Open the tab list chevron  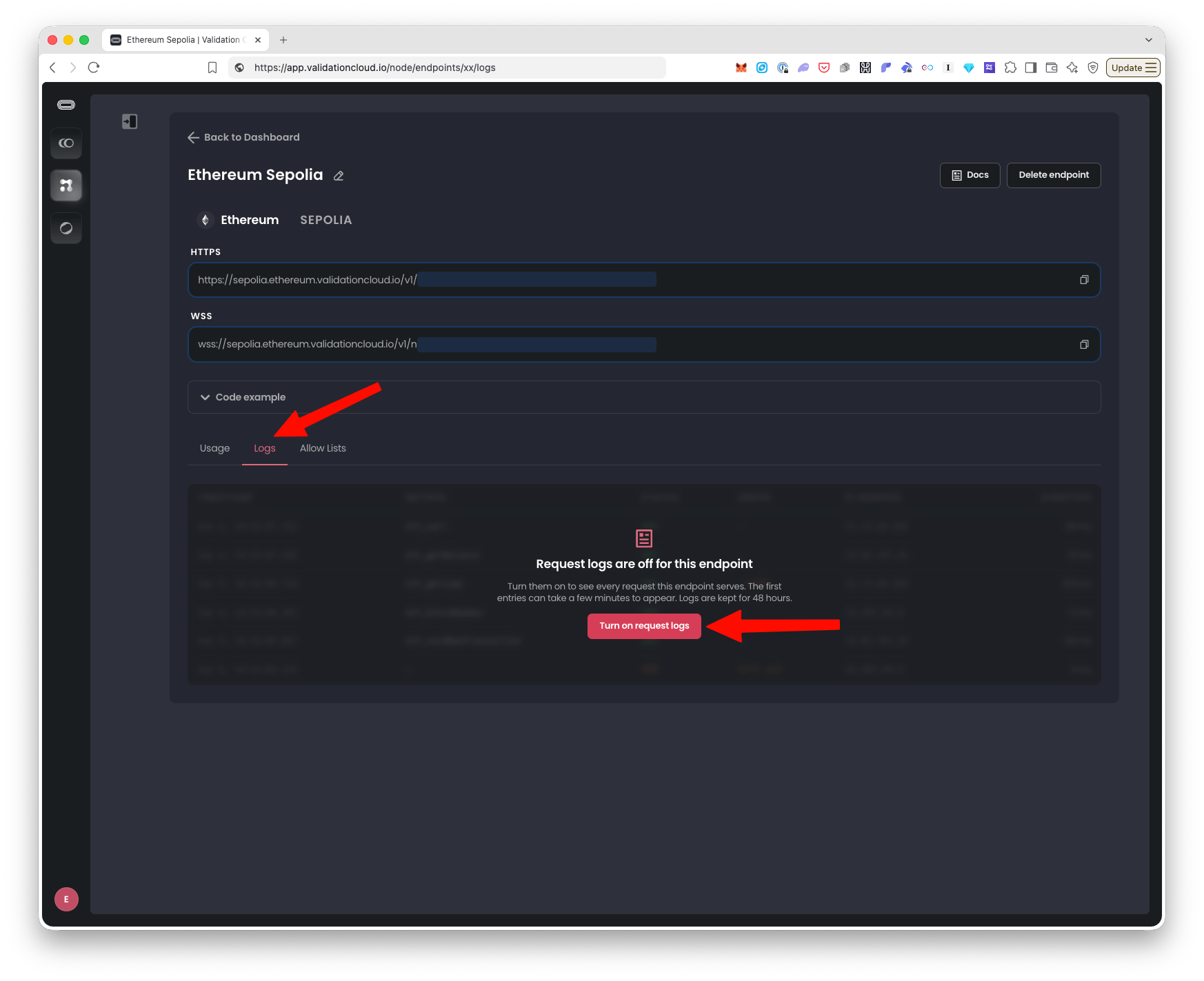click(x=1149, y=40)
